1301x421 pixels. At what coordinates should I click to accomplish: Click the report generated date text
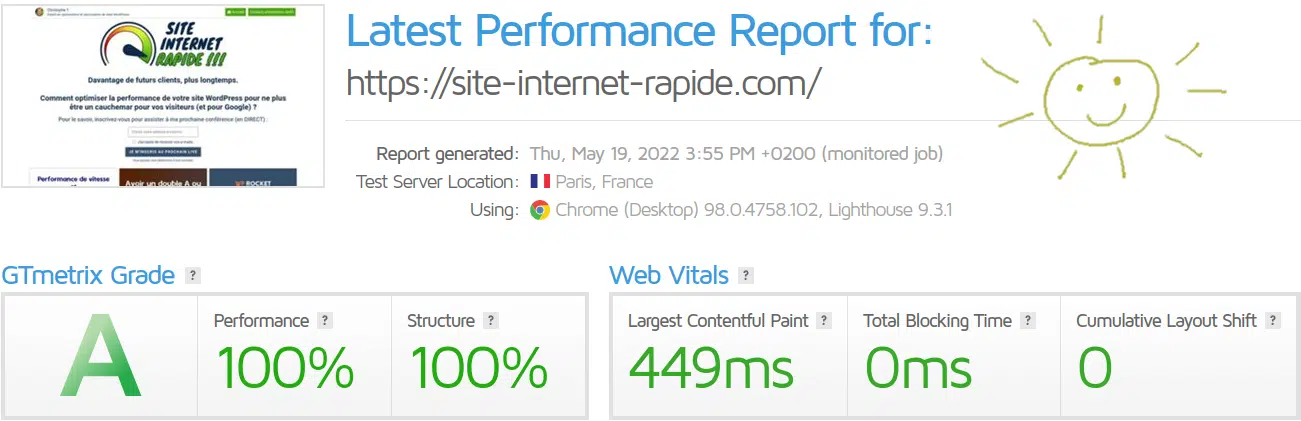tap(736, 154)
